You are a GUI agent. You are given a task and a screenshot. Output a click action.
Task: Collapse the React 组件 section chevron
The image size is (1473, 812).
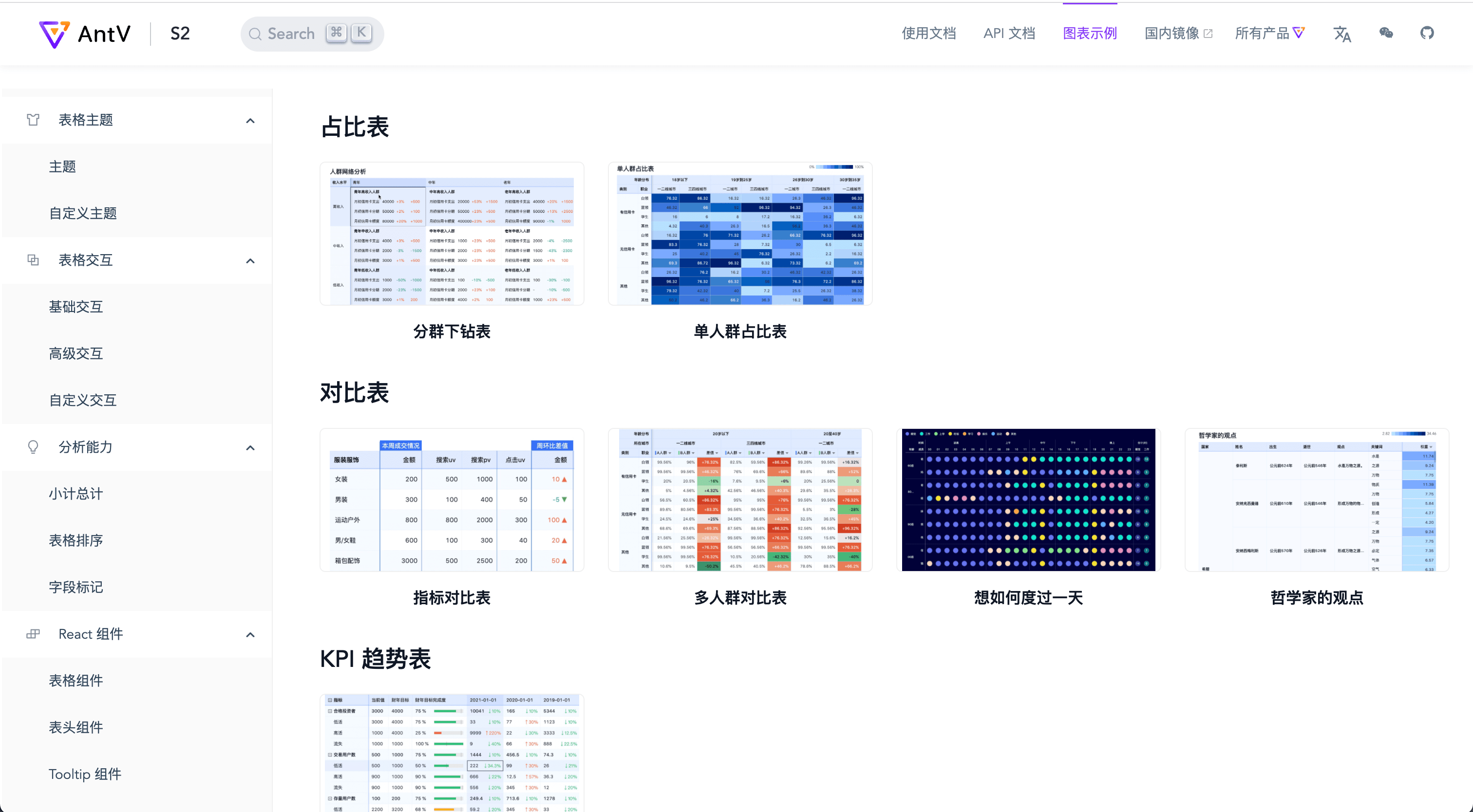tap(250, 634)
